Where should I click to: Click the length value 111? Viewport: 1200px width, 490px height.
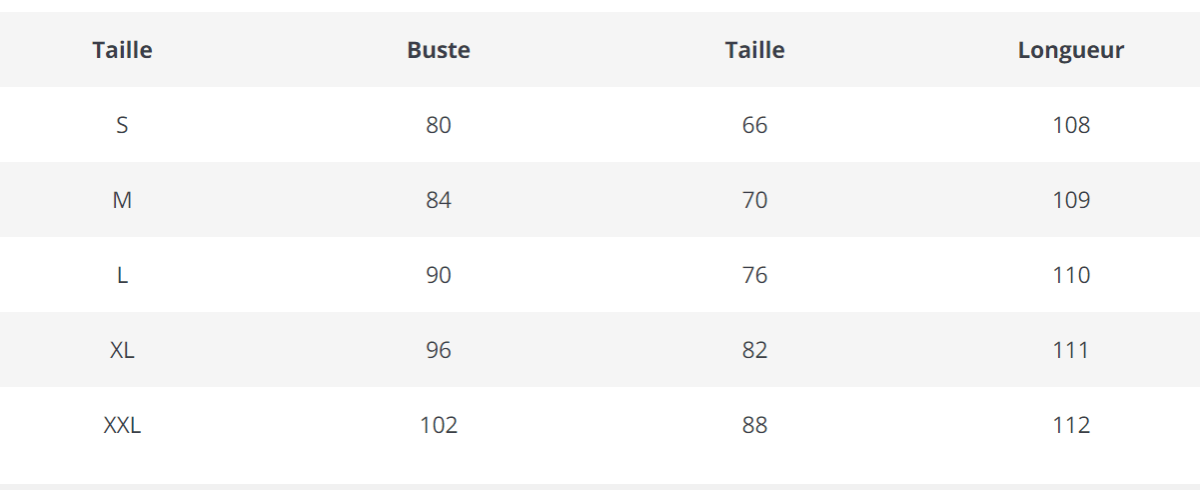point(1071,350)
